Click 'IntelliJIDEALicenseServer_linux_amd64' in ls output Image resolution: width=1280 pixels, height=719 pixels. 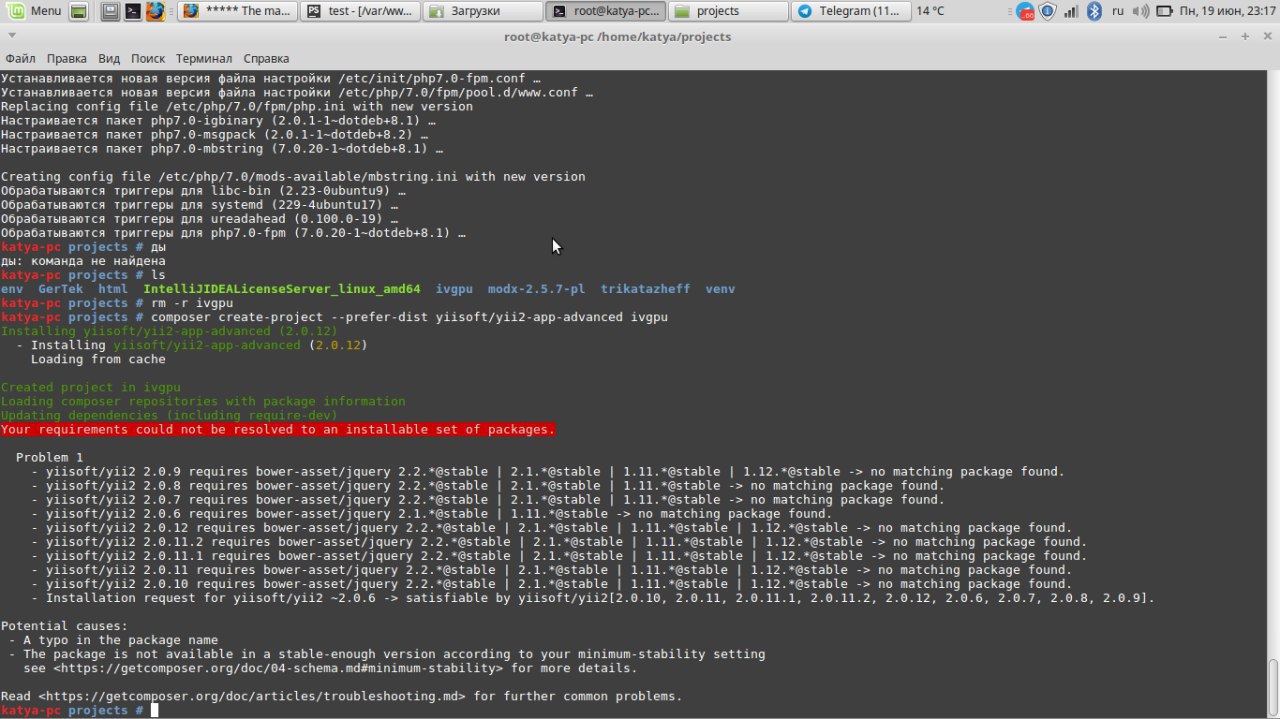pyautogui.click(x=282, y=289)
